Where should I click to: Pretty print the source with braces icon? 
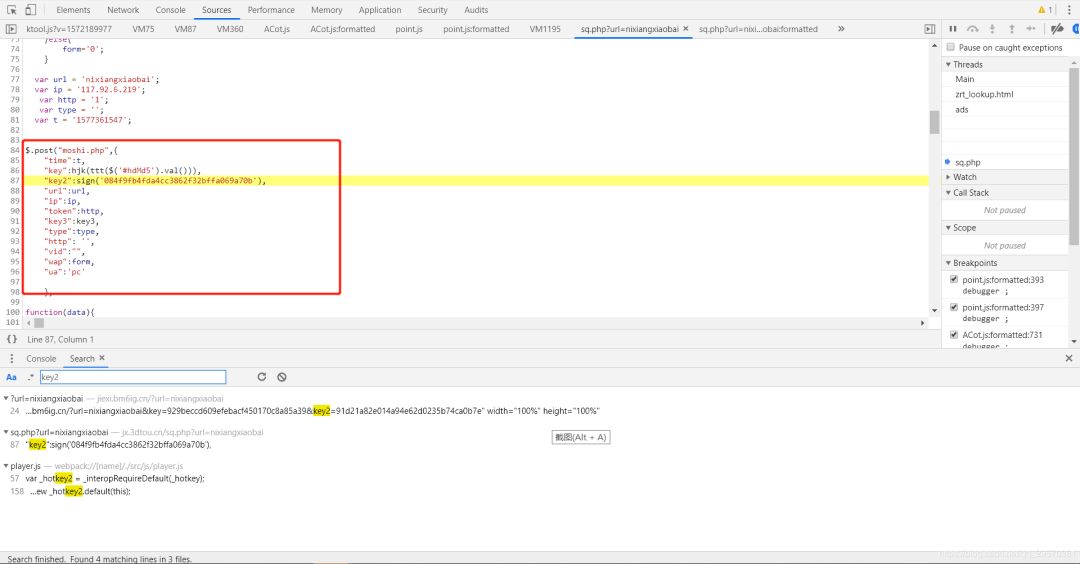pyautogui.click(x=12, y=339)
